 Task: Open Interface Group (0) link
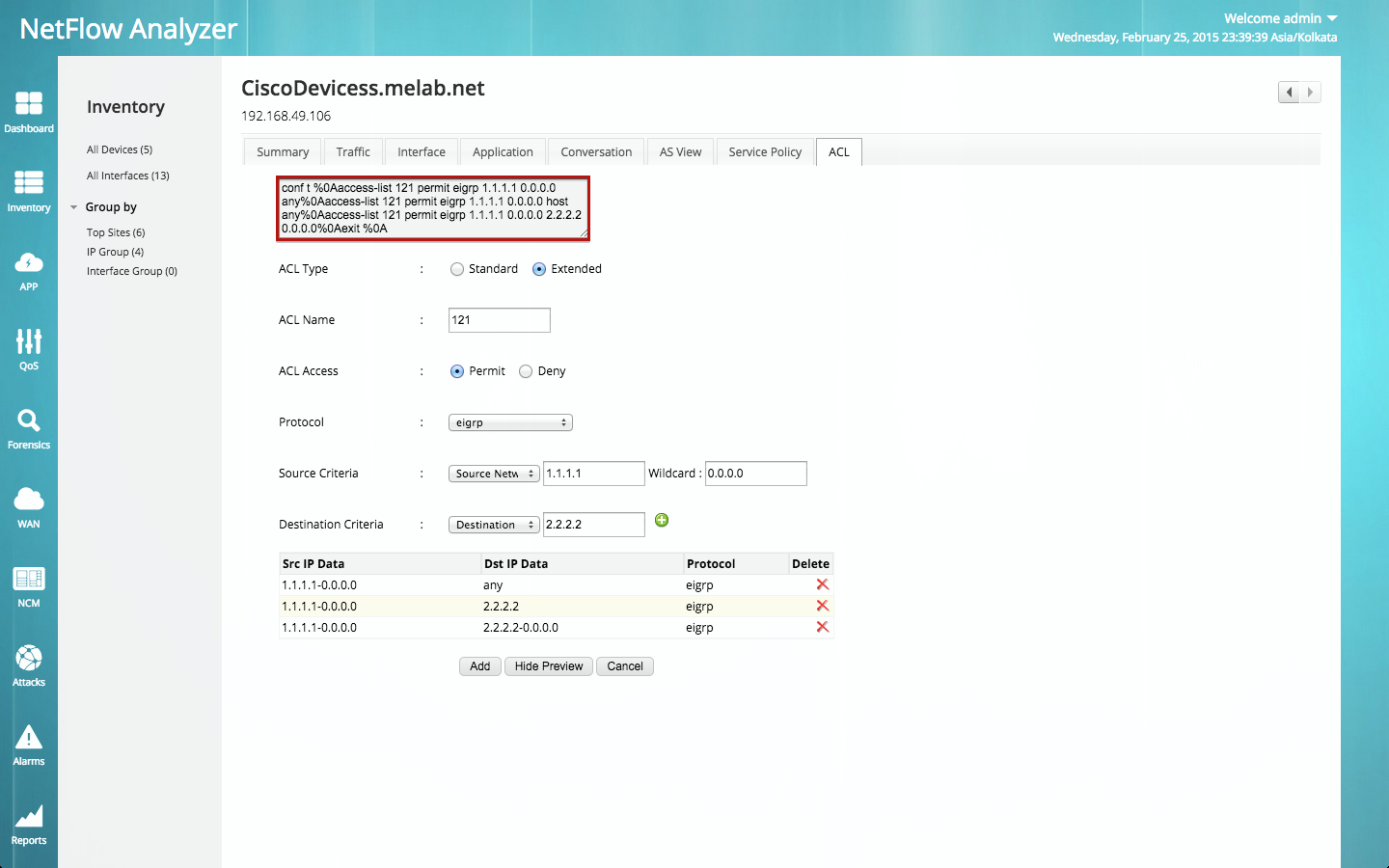pyautogui.click(x=132, y=271)
